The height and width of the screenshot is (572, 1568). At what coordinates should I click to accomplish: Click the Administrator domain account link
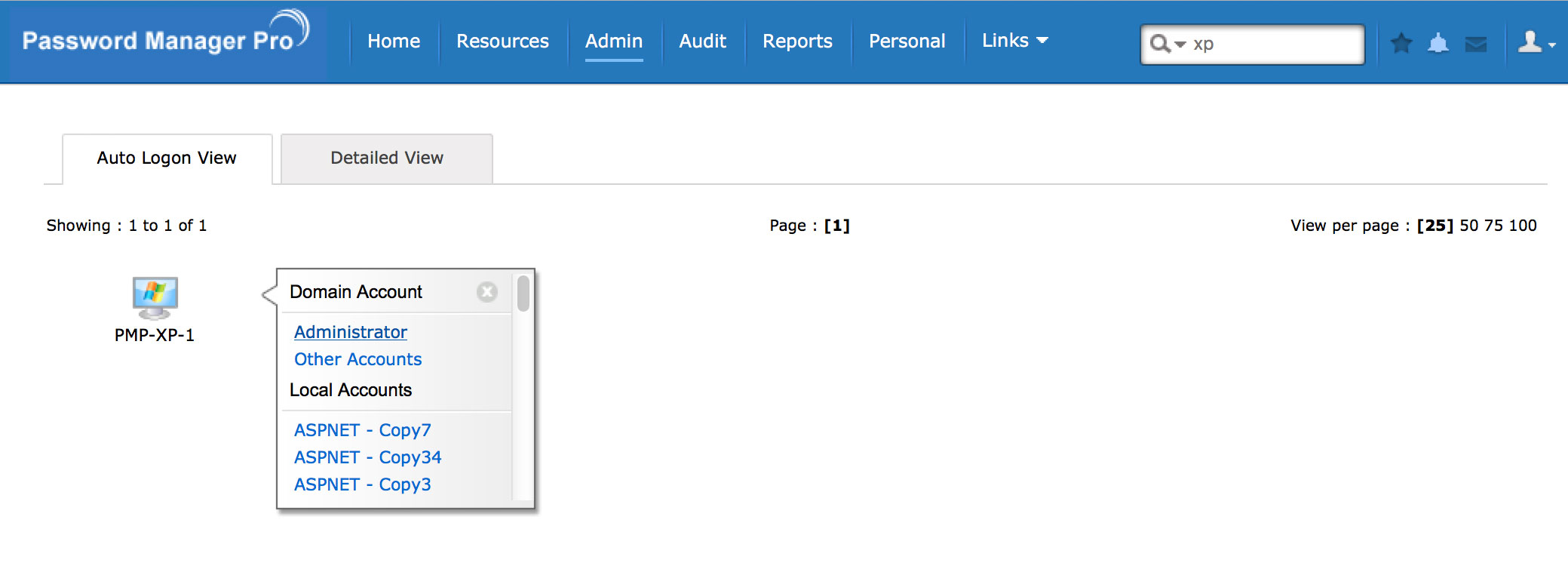351,332
